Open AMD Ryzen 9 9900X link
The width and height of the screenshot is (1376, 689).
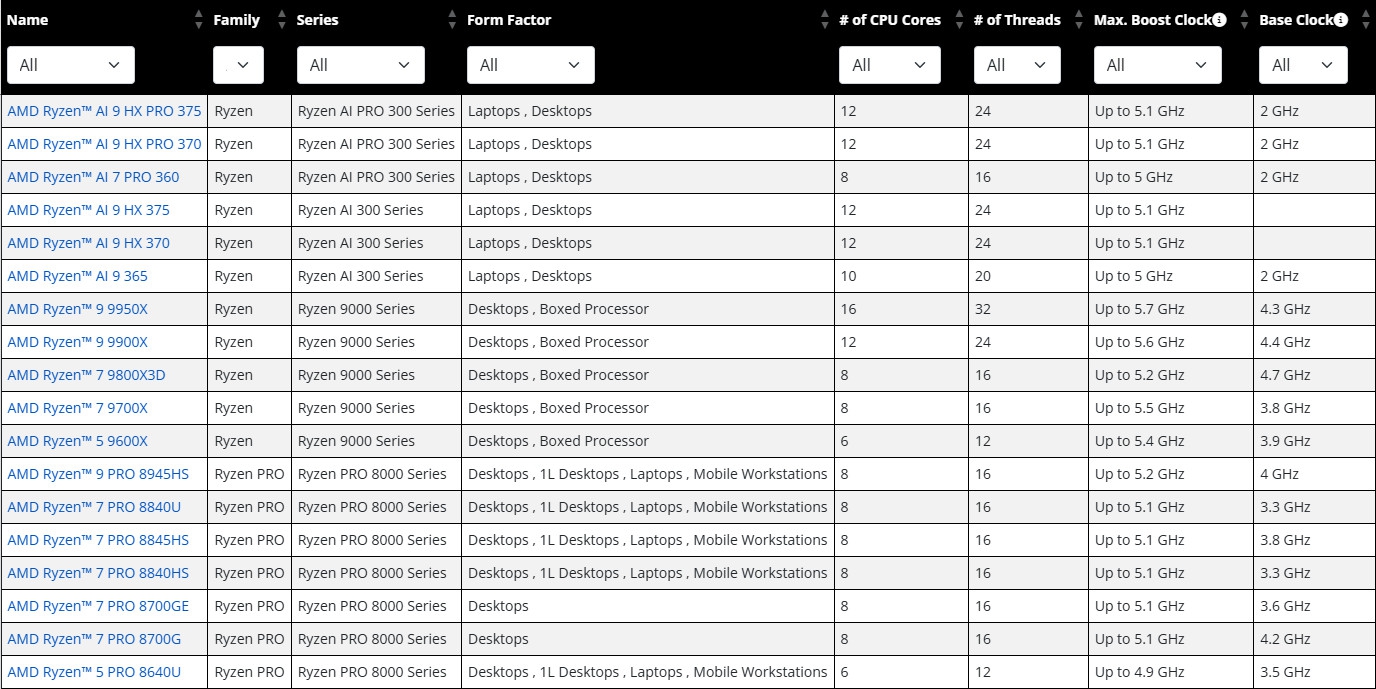point(77,342)
